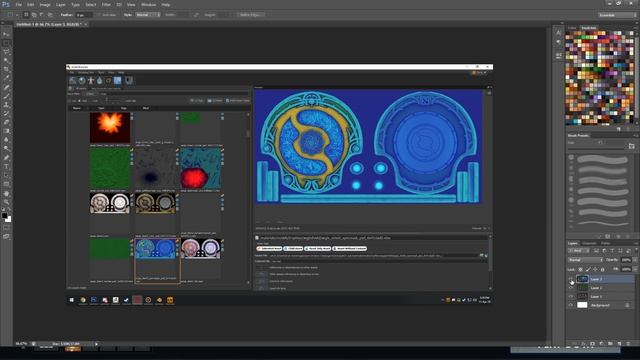Click the foreground color swatch

coord(4,215)
